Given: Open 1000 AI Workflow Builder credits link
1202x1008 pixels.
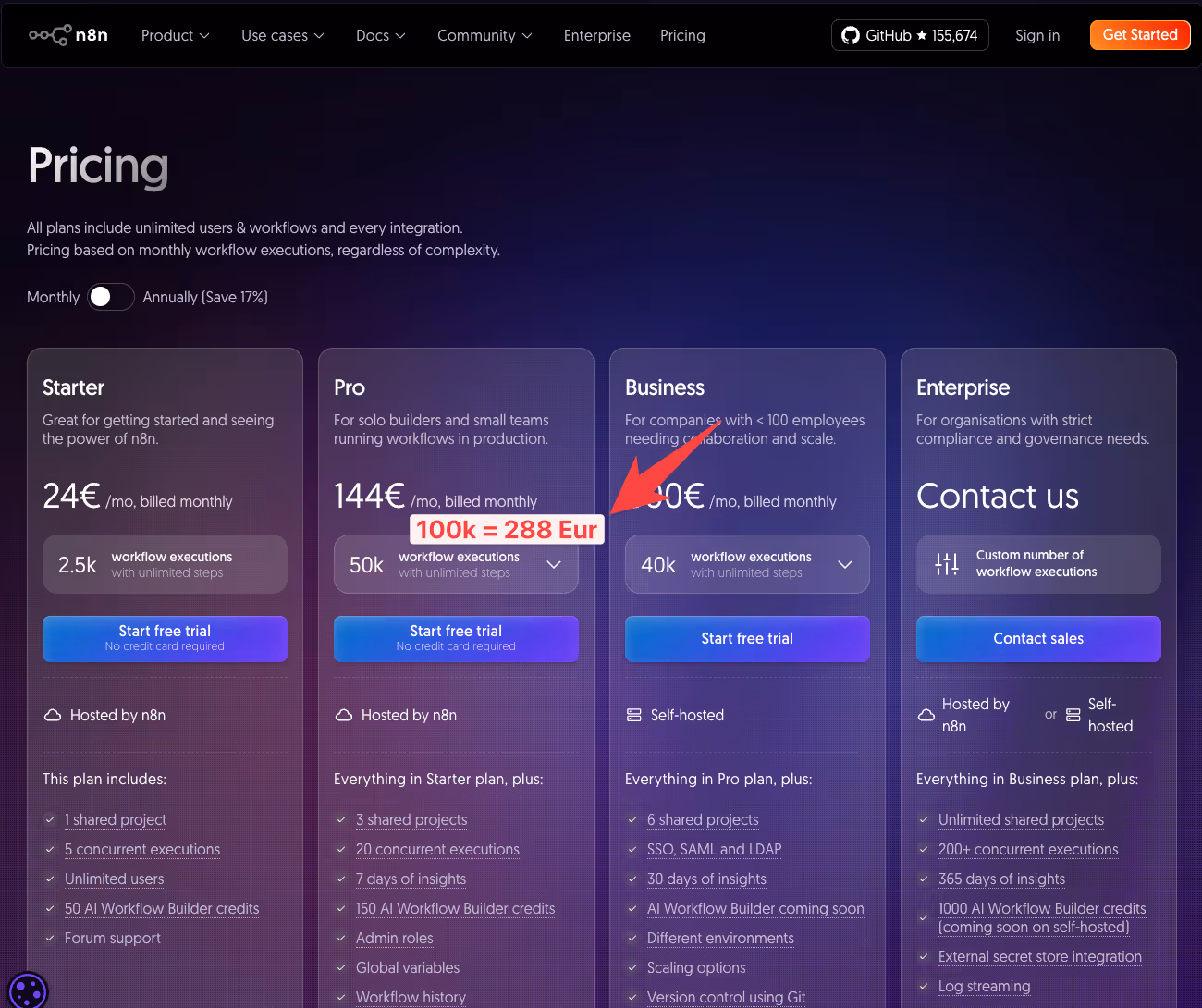Looking at the screenshot, I should (1042, 917).
